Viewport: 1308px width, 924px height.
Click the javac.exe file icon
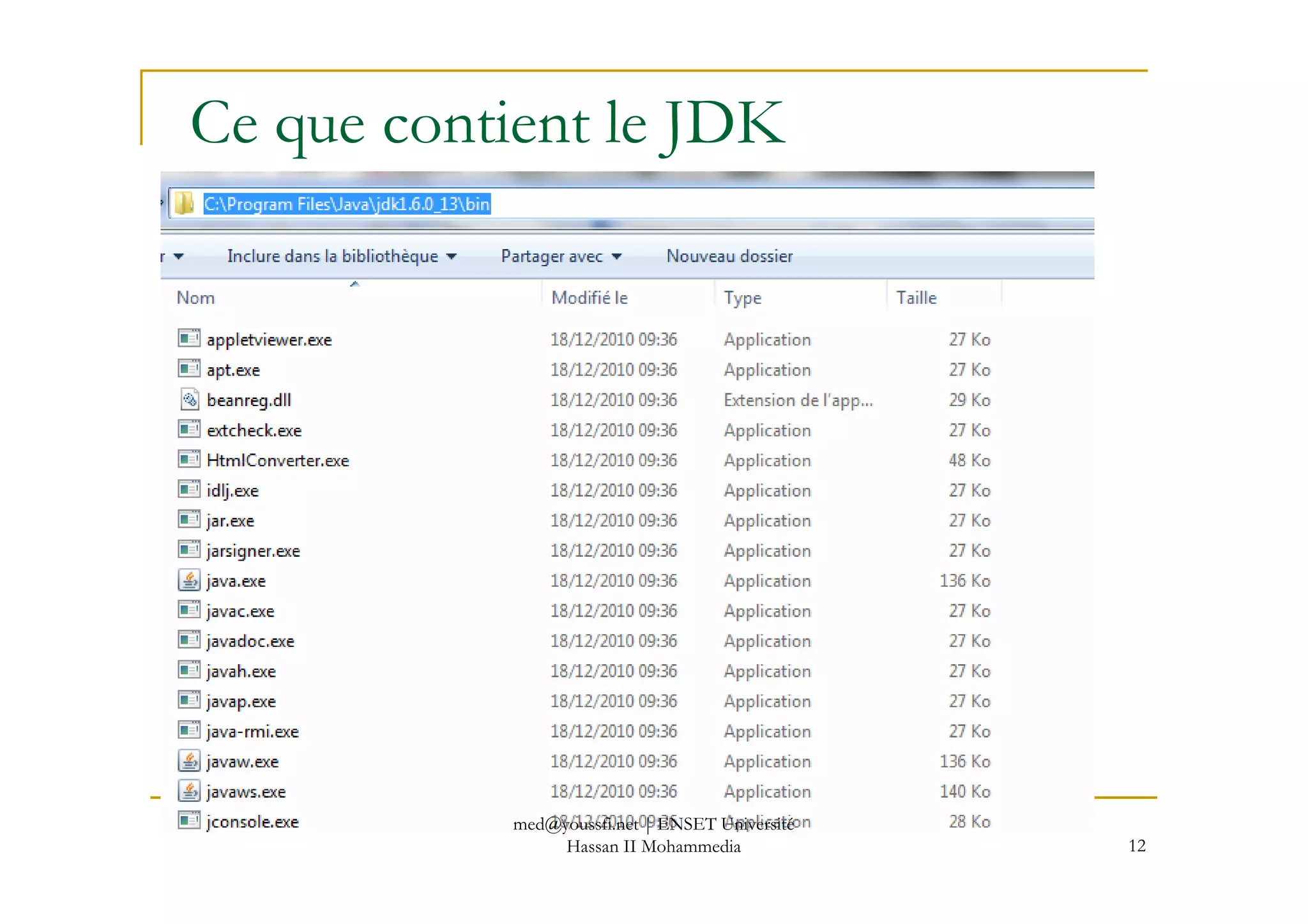click(189, 610)
